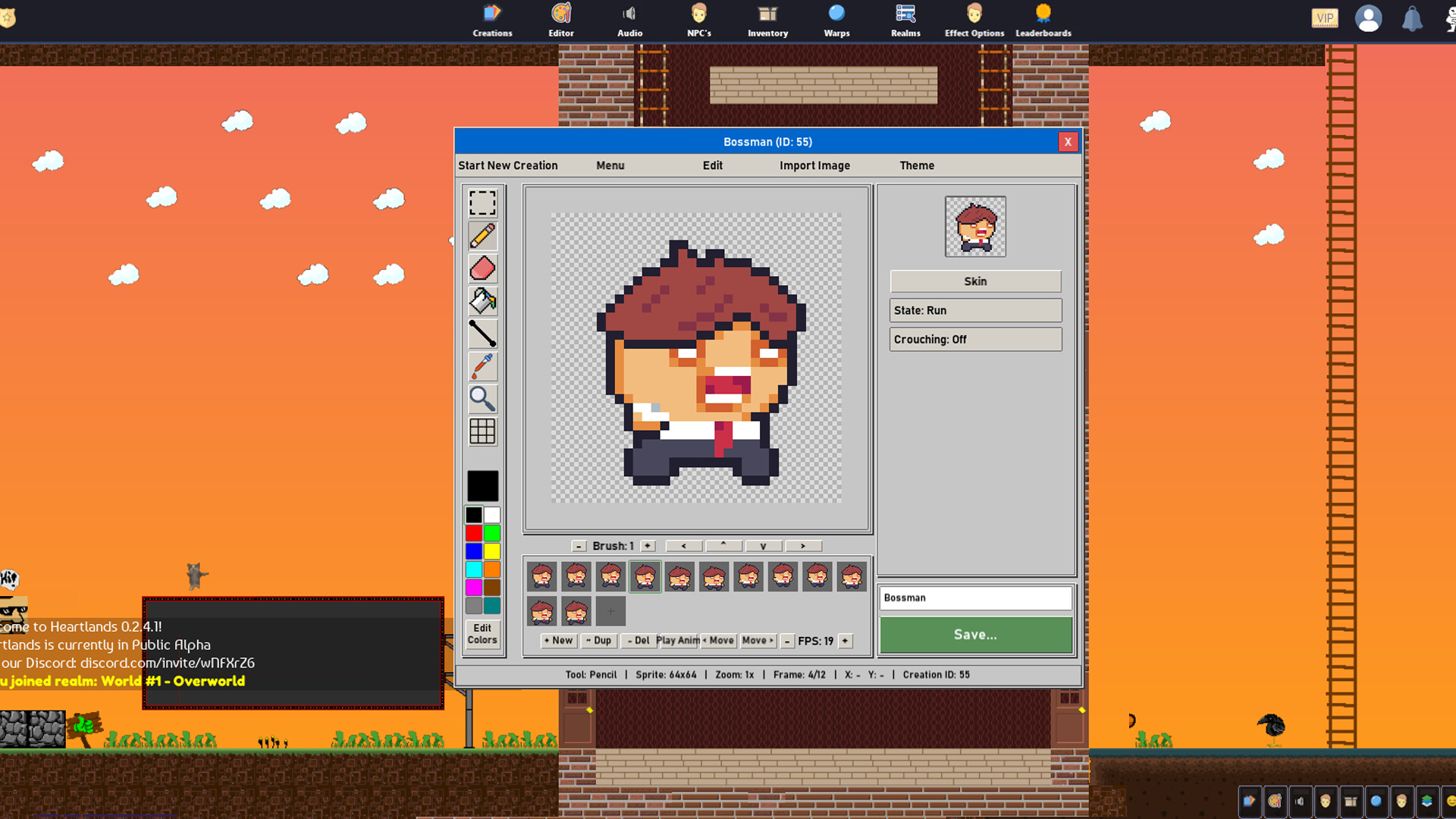Choose the Eraser tool

(482, 268)
